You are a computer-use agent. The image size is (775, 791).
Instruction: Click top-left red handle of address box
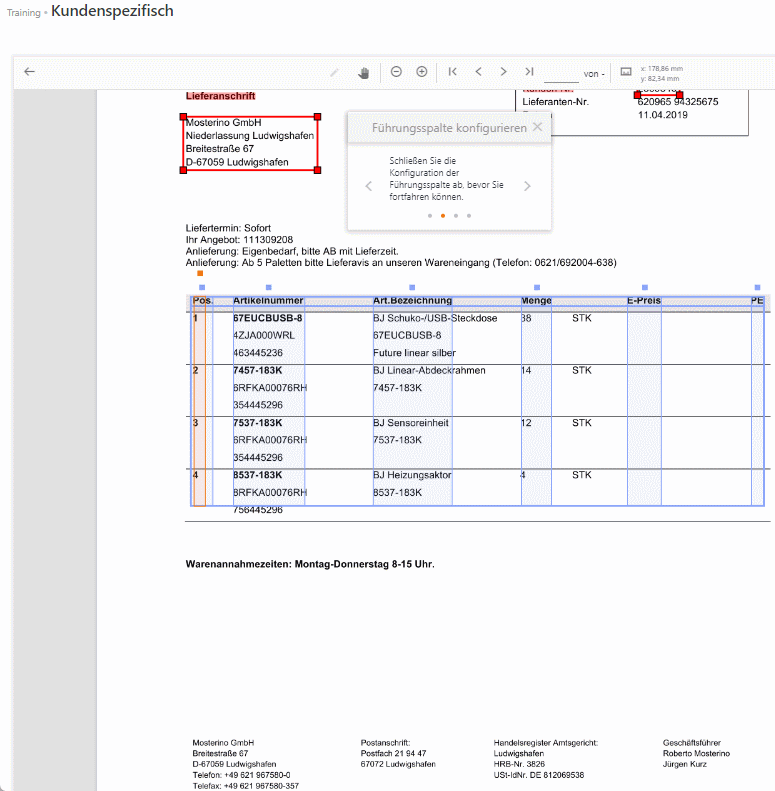pyautogui.click(x=183, y=117)
